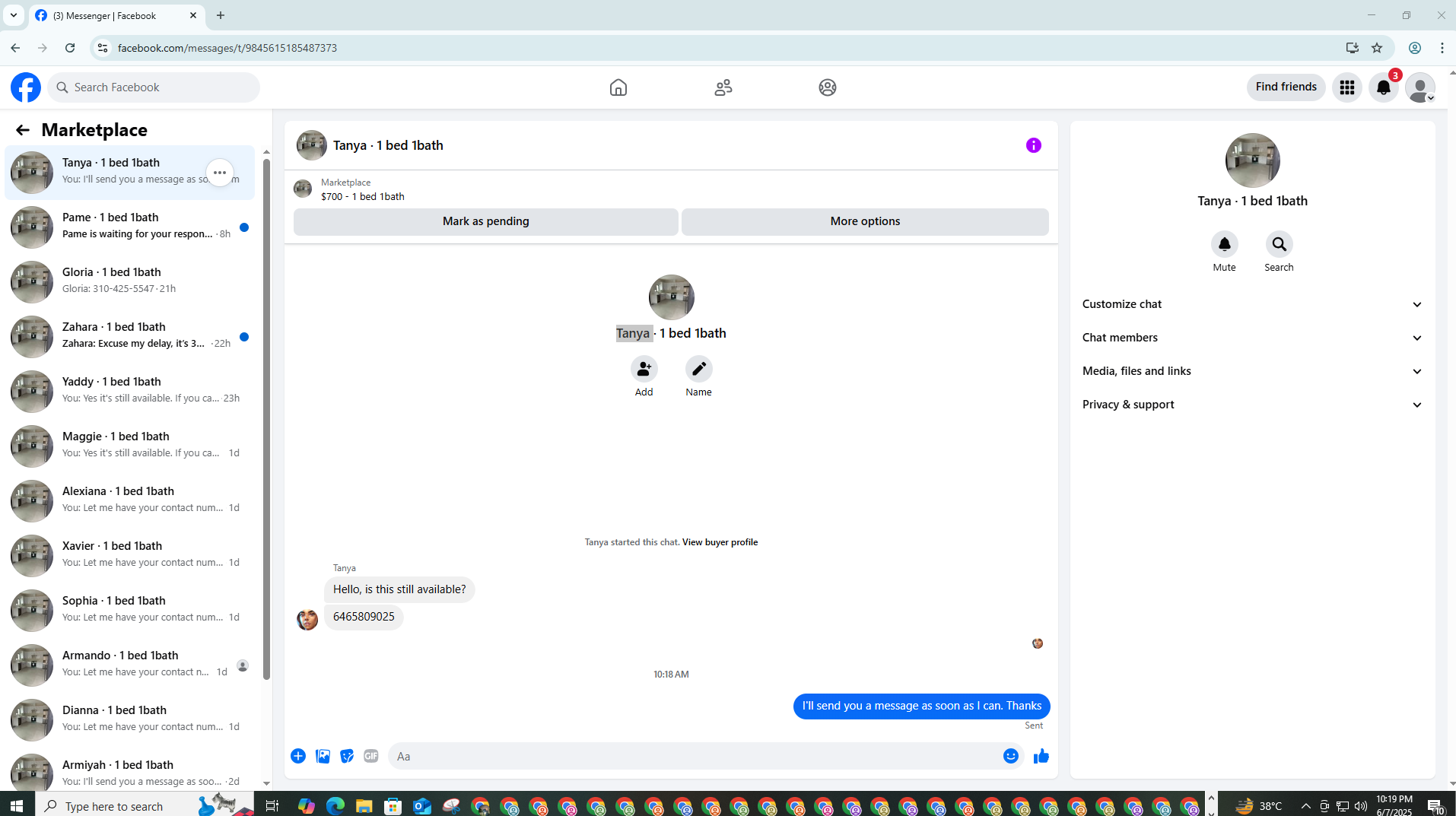Open Chrome menu three dots
1456x816 pixels.
[1442, 48]
